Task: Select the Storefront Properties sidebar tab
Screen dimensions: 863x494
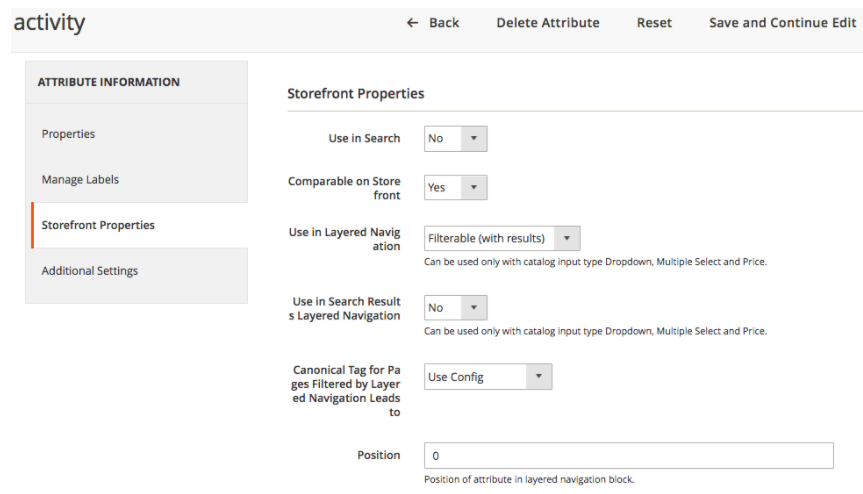Action: (98, 225)
